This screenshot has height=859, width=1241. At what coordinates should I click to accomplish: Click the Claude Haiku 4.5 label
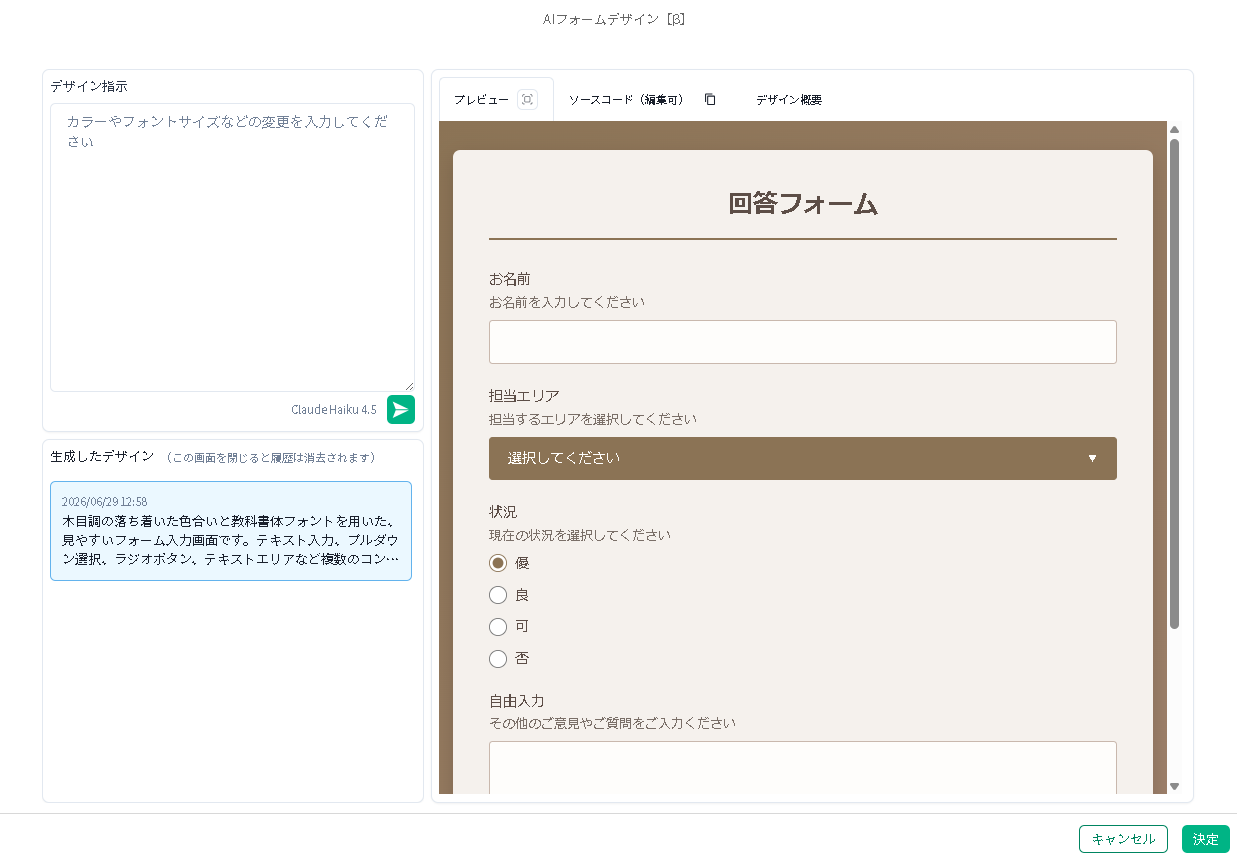tap(334, 410)
